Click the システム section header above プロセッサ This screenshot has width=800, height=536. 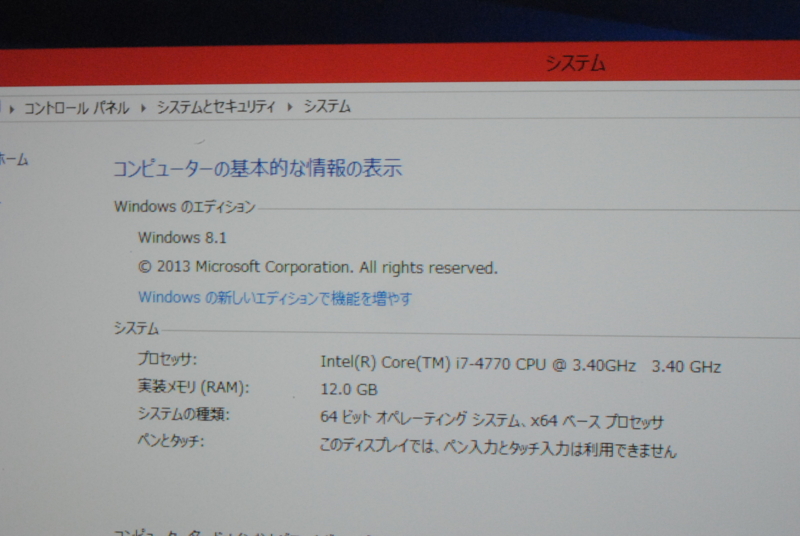click(136, 328)
